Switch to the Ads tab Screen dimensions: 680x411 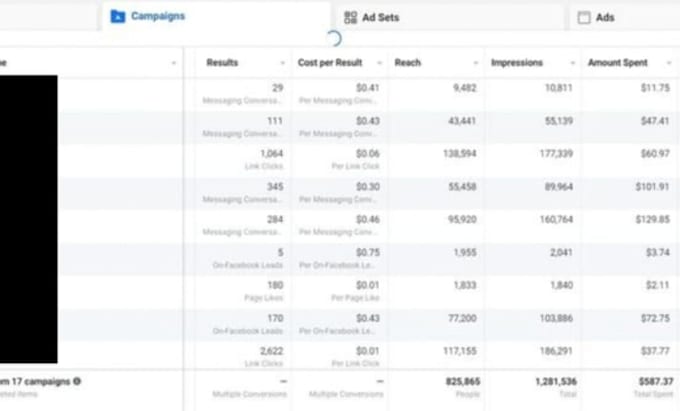[x=624, y=17]
